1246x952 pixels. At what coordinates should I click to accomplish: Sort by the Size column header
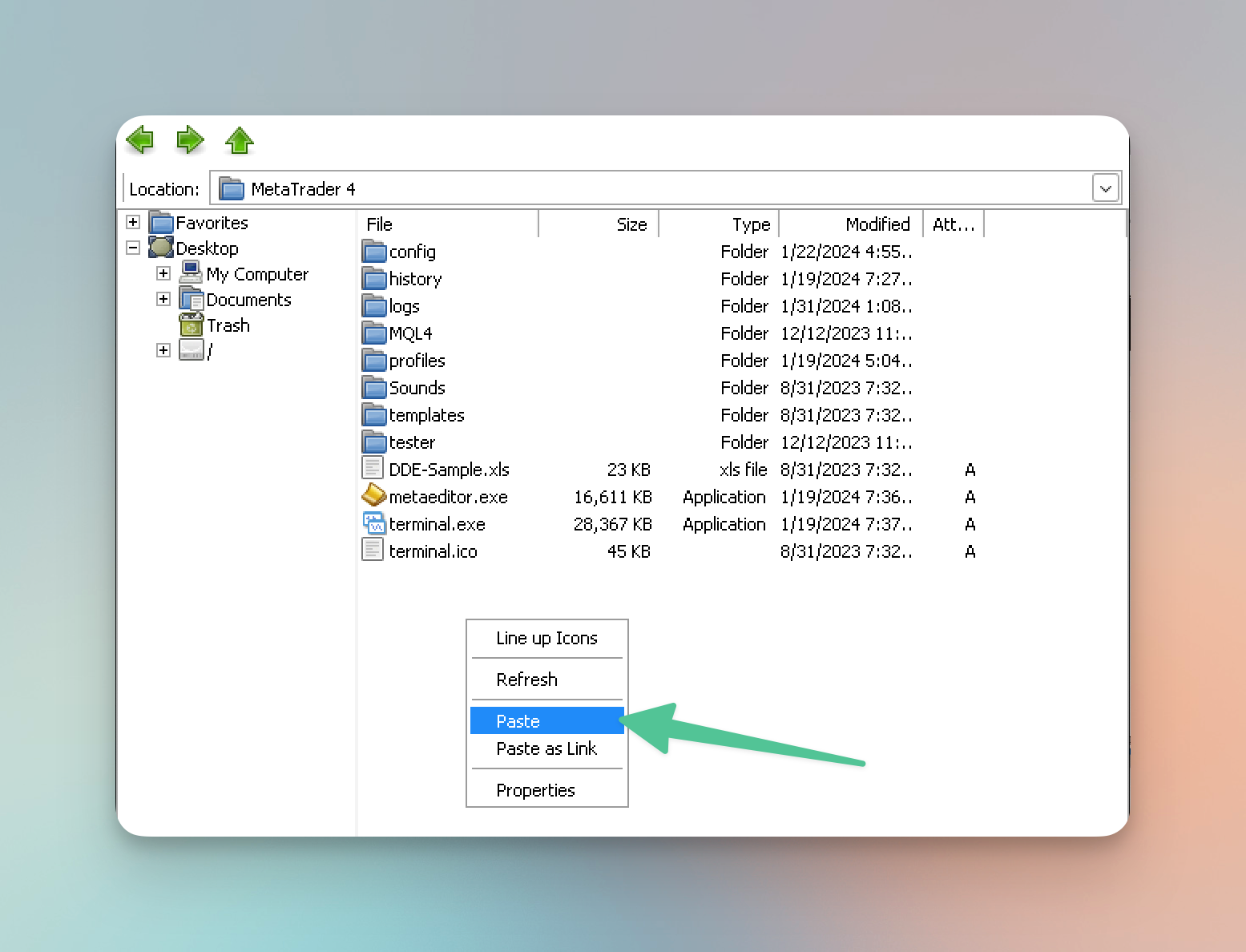coord(599,224)
